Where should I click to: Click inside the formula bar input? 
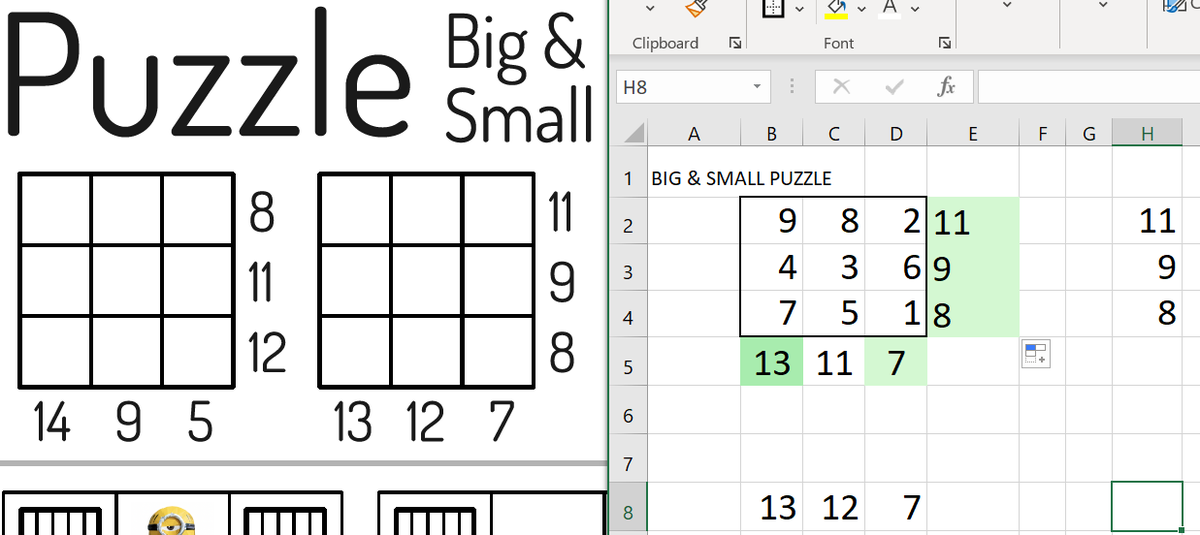[x=1088, y=87]
